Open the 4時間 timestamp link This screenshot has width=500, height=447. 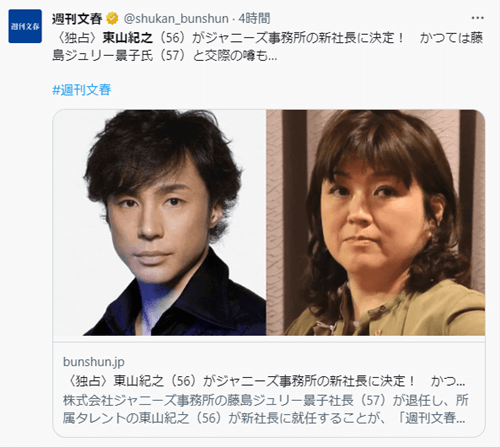click(254, 19)
